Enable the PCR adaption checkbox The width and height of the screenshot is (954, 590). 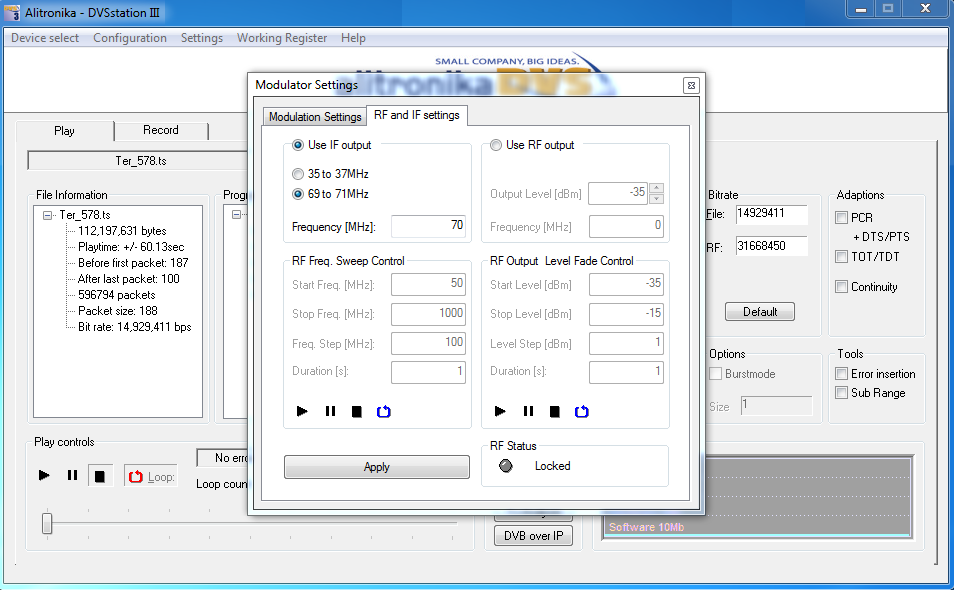841,217
